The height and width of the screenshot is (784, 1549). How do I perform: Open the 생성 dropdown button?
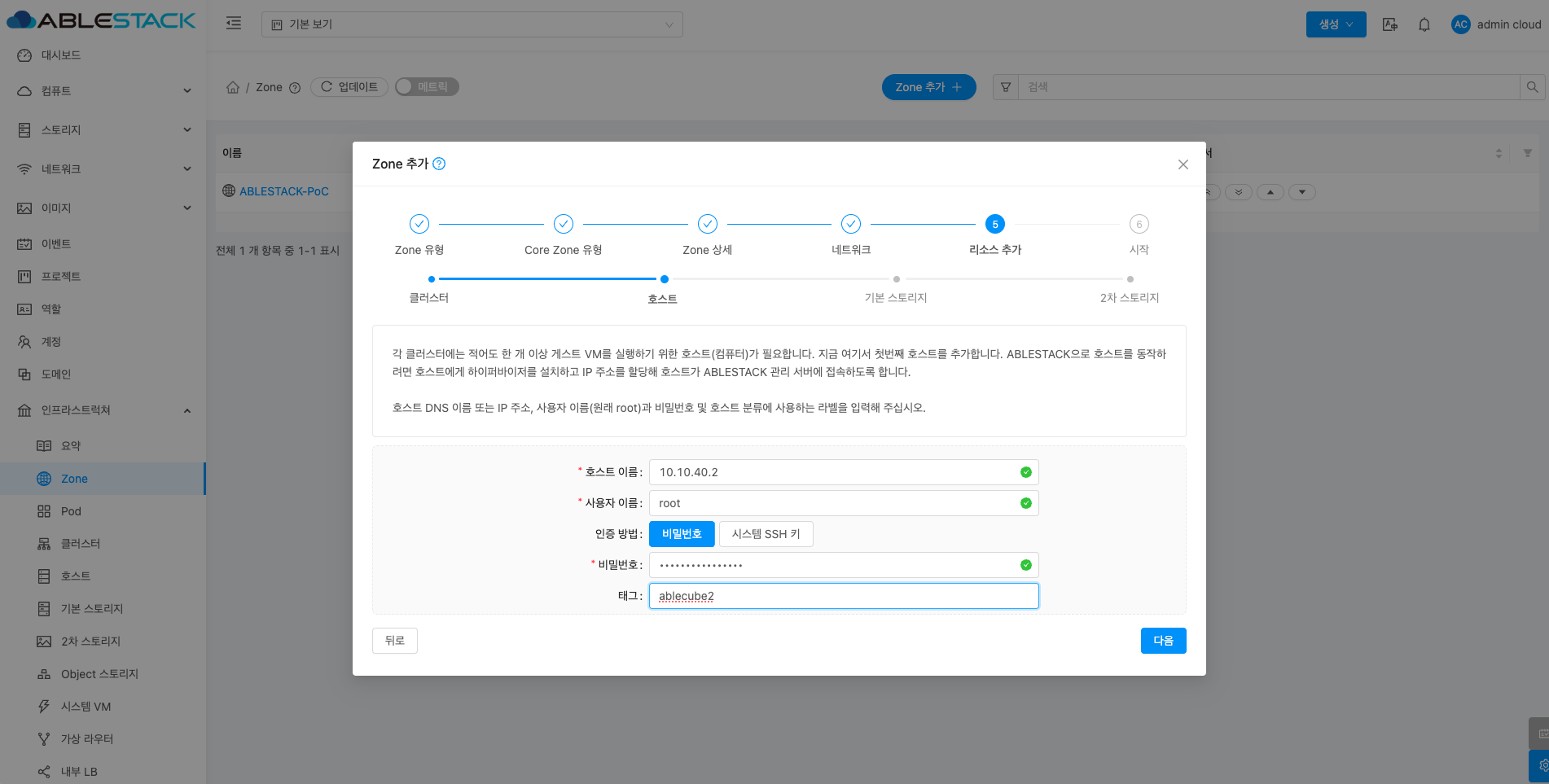1336,24
